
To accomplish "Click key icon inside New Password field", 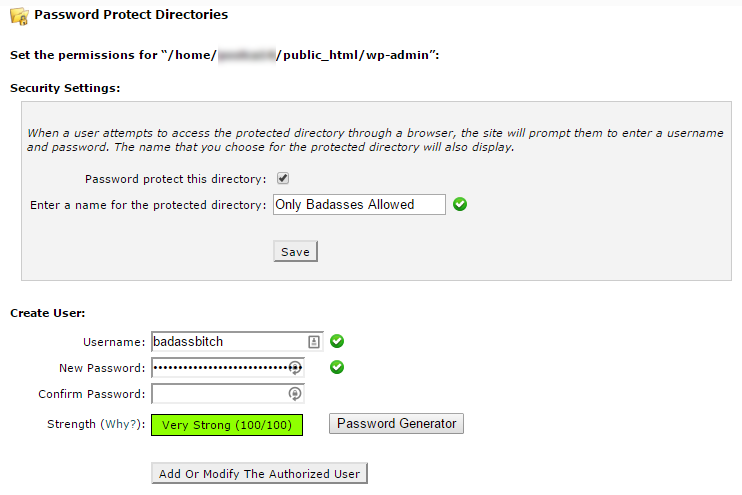I will 295,367.
